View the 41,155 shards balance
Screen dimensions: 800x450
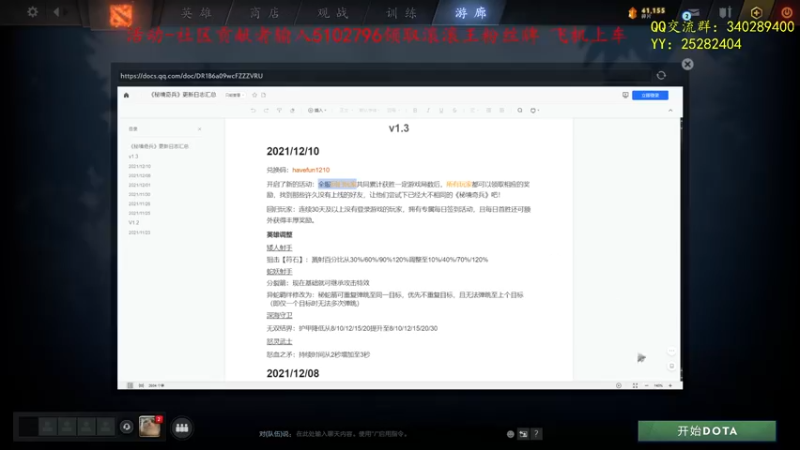click(x=647, y=12)
